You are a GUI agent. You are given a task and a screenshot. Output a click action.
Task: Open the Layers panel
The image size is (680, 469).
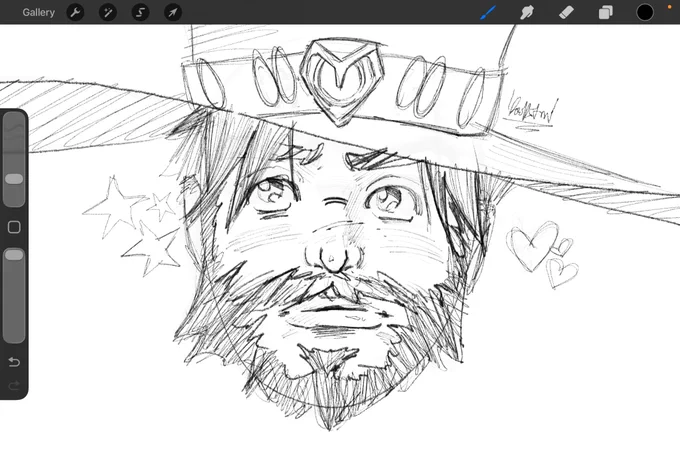point(605,12)
